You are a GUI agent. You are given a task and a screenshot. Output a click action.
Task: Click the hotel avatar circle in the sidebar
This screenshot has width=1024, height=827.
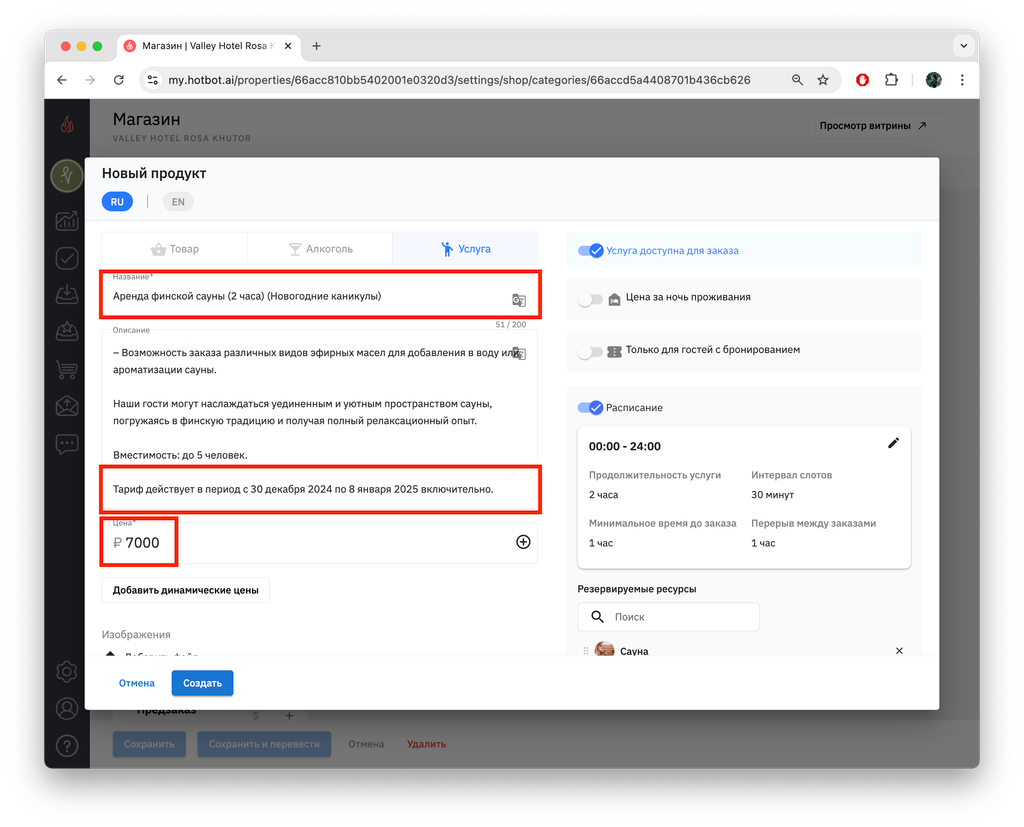click(67, 175)
